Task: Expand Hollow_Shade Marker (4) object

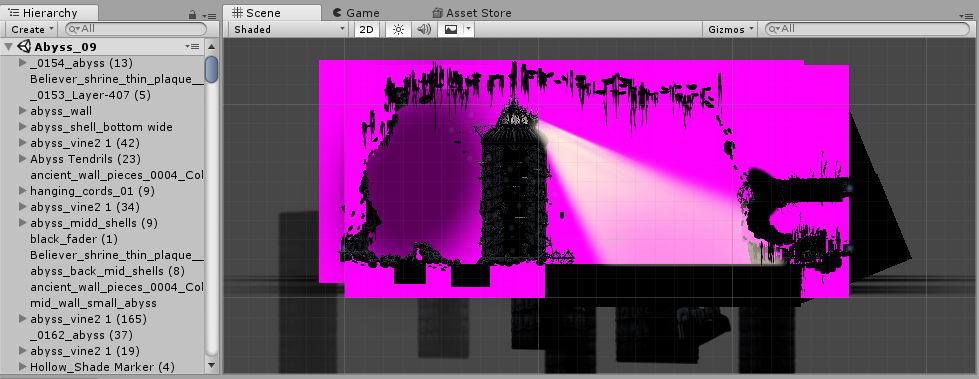Action: pyautogui.click(x=22, y=367)
